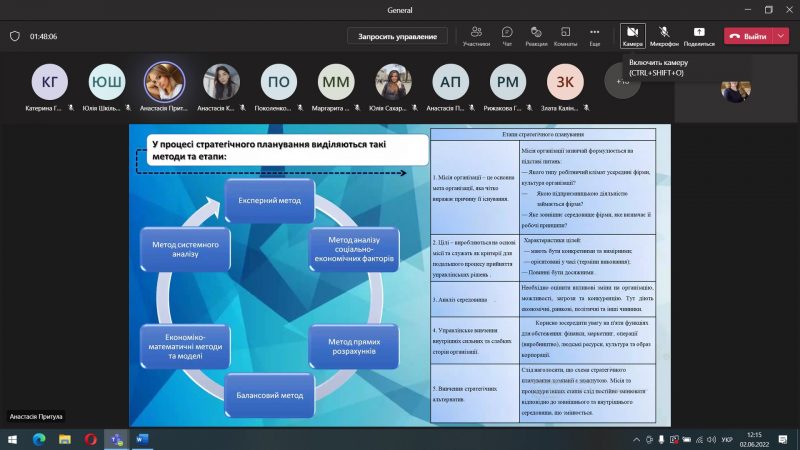Open Microsoft Teams from the taskbar
The height and width of the screenshot is (450, 800).
[115, 439]
